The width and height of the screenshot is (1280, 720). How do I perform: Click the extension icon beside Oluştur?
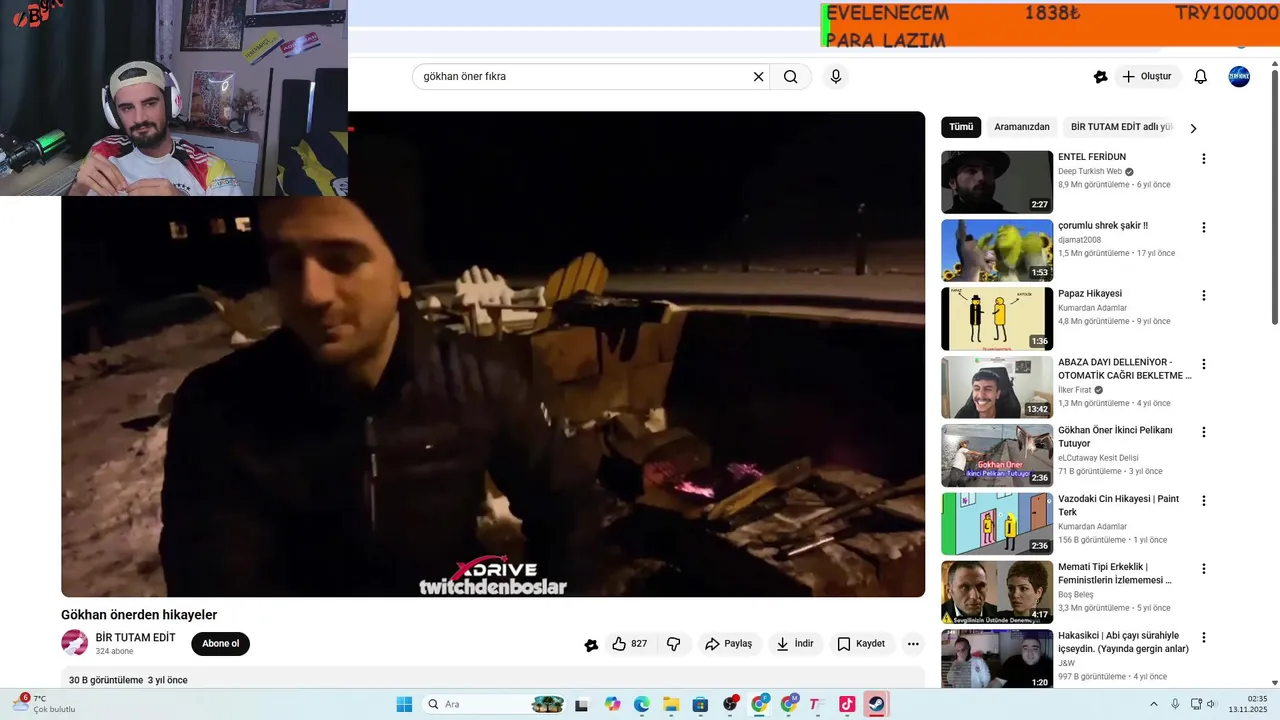click(1100, 77)
